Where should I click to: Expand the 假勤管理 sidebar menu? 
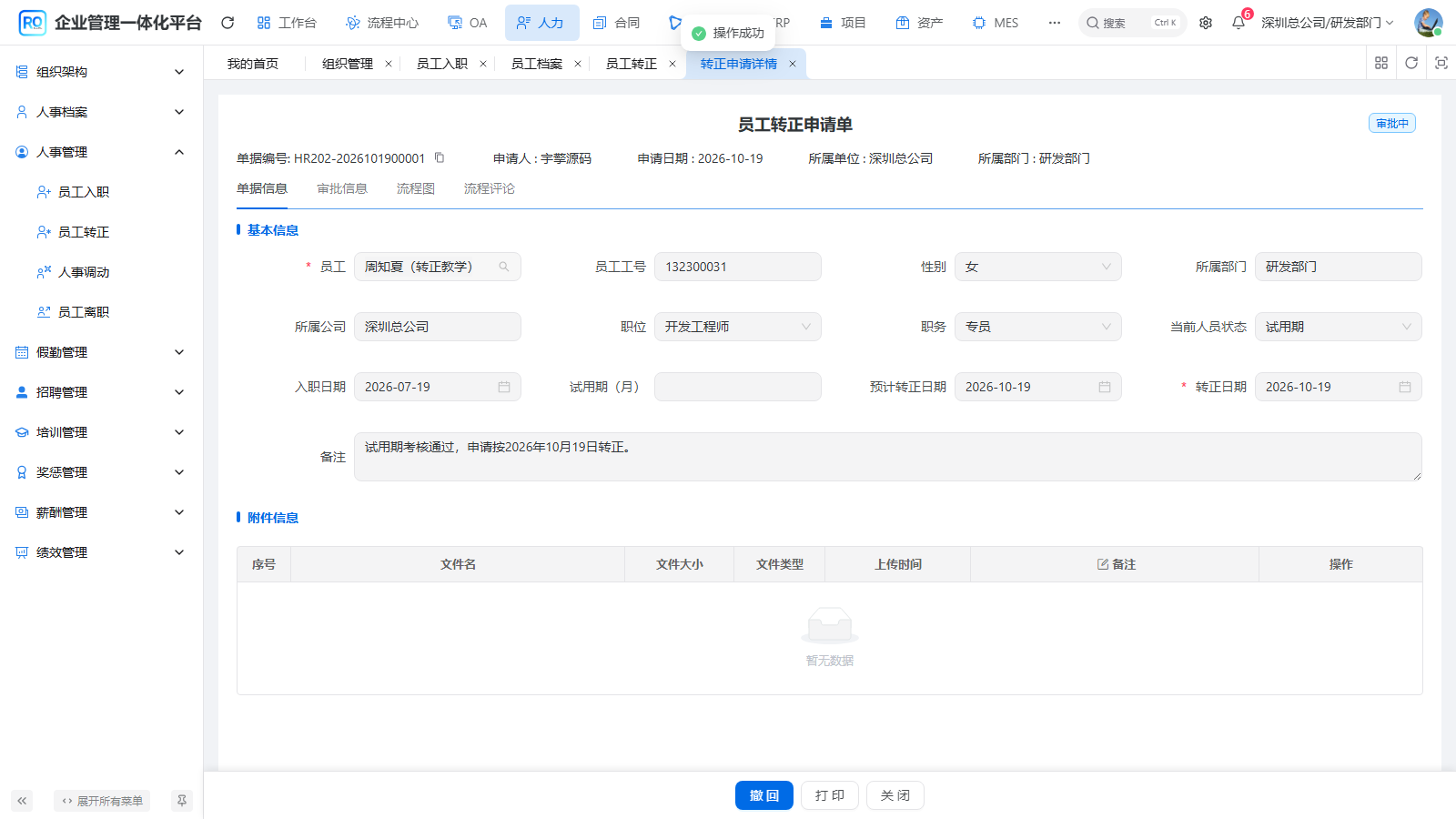(x=101, y=352)
